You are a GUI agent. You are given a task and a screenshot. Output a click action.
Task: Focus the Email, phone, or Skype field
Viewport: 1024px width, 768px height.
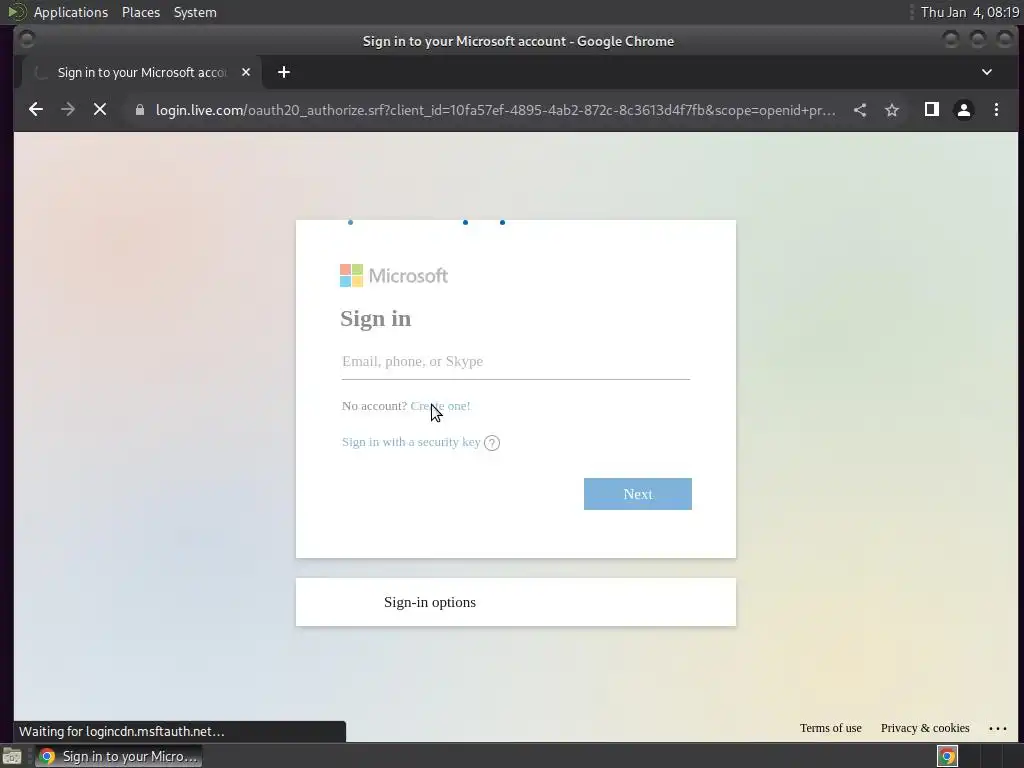(516, 362)
